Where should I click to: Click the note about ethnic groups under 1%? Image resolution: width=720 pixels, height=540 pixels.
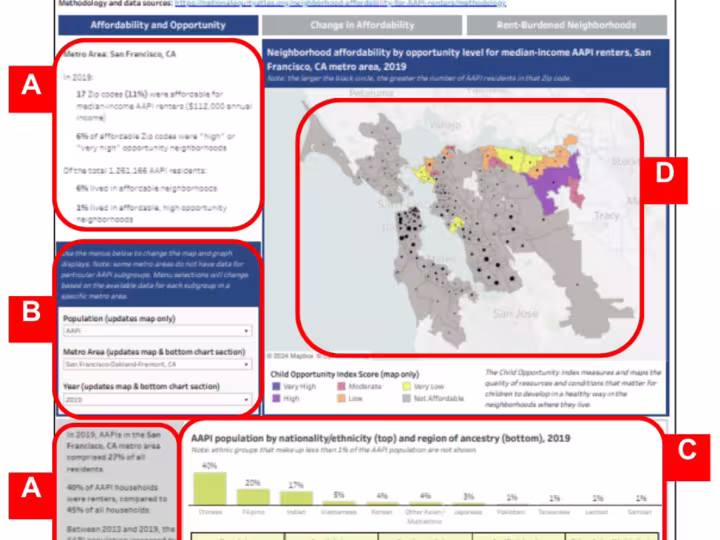pos(333,450)
